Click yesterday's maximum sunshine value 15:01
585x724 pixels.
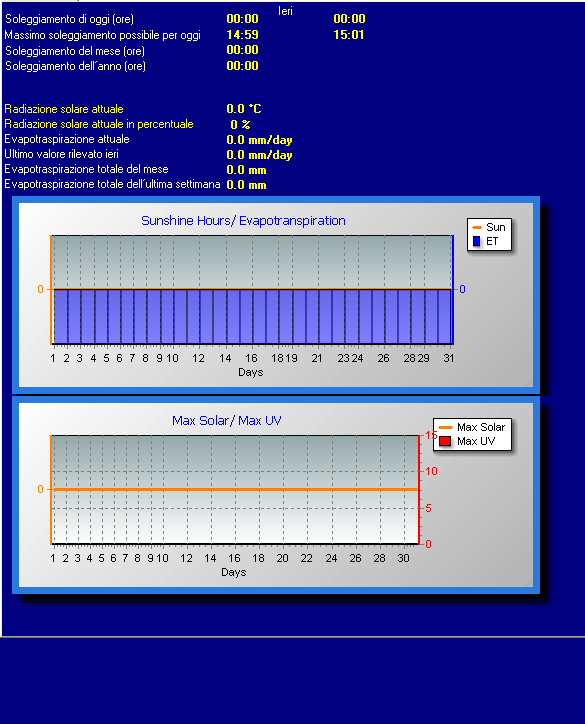(x=349, y=35)
